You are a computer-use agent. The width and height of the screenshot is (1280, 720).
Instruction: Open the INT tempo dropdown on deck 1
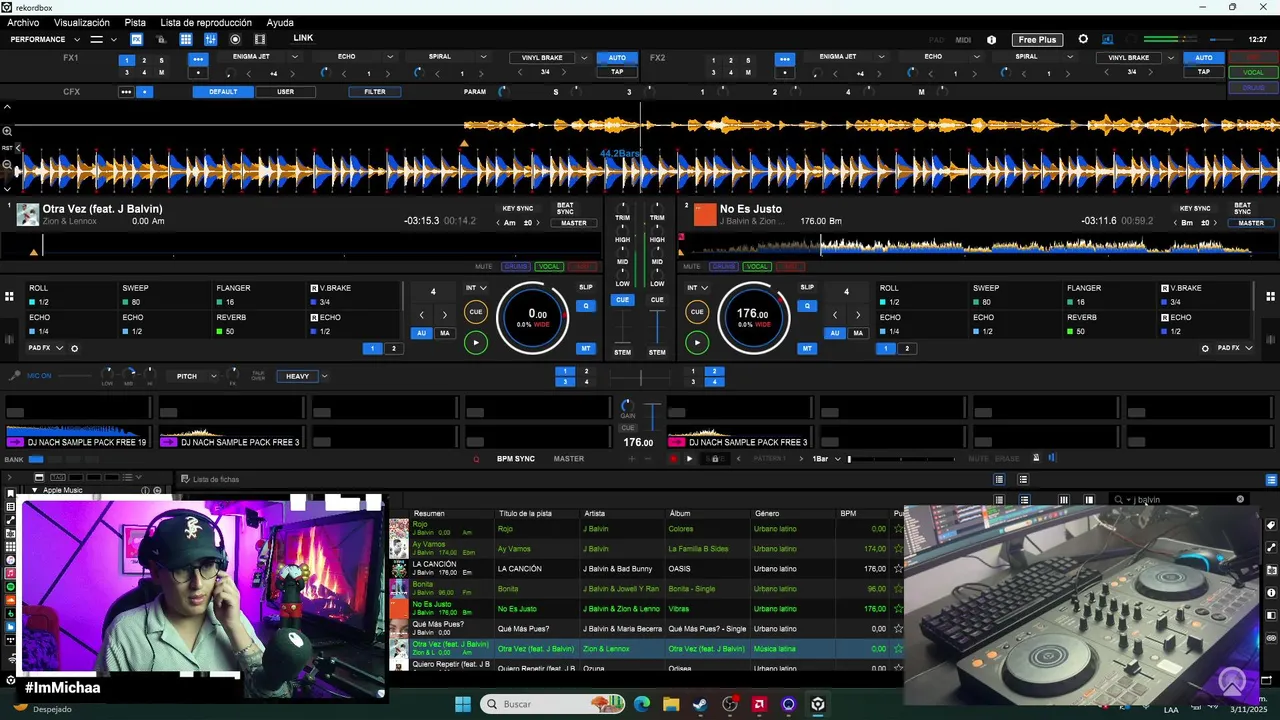[x=475, y=288]
